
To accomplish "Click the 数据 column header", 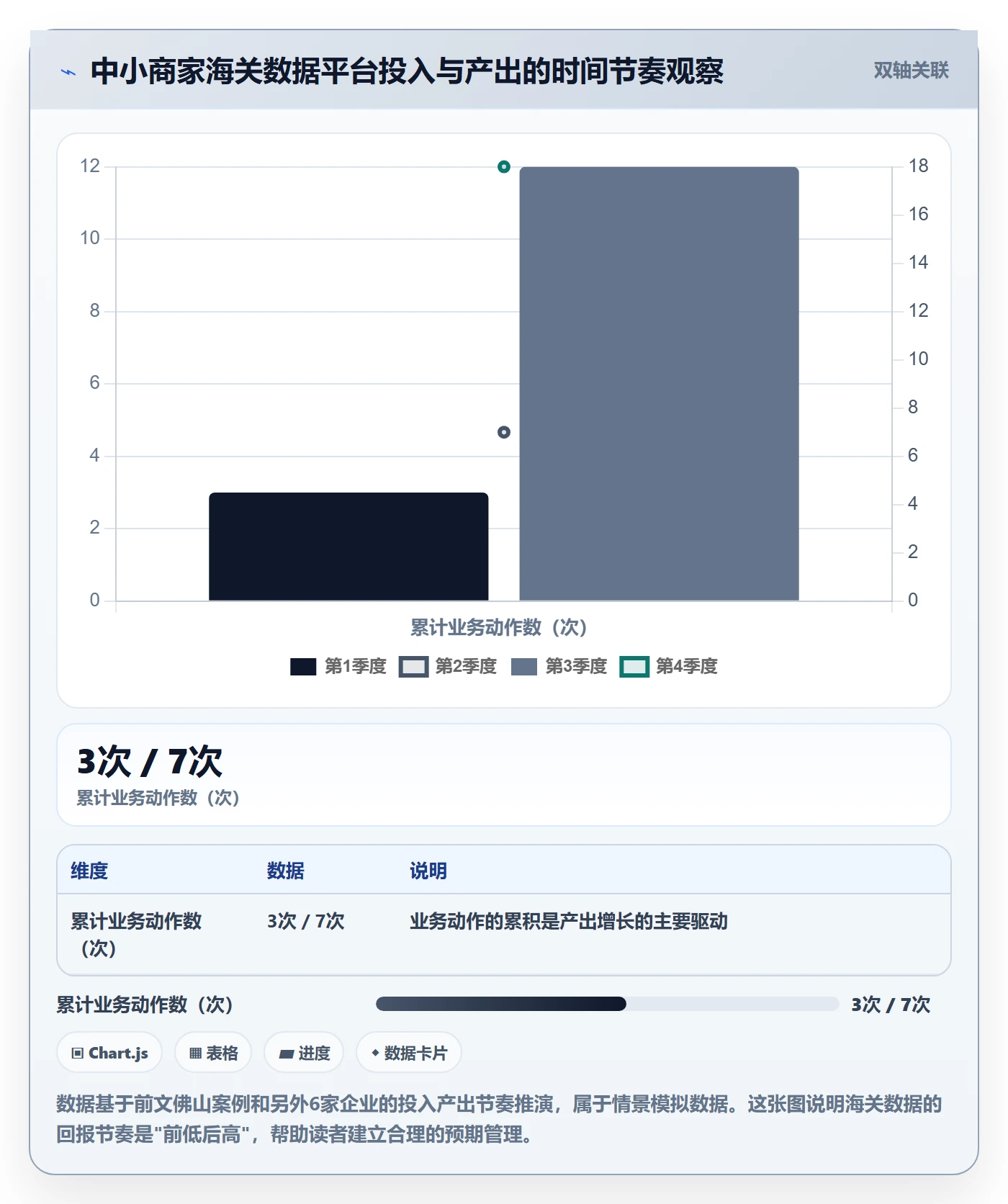I will 286,871.
